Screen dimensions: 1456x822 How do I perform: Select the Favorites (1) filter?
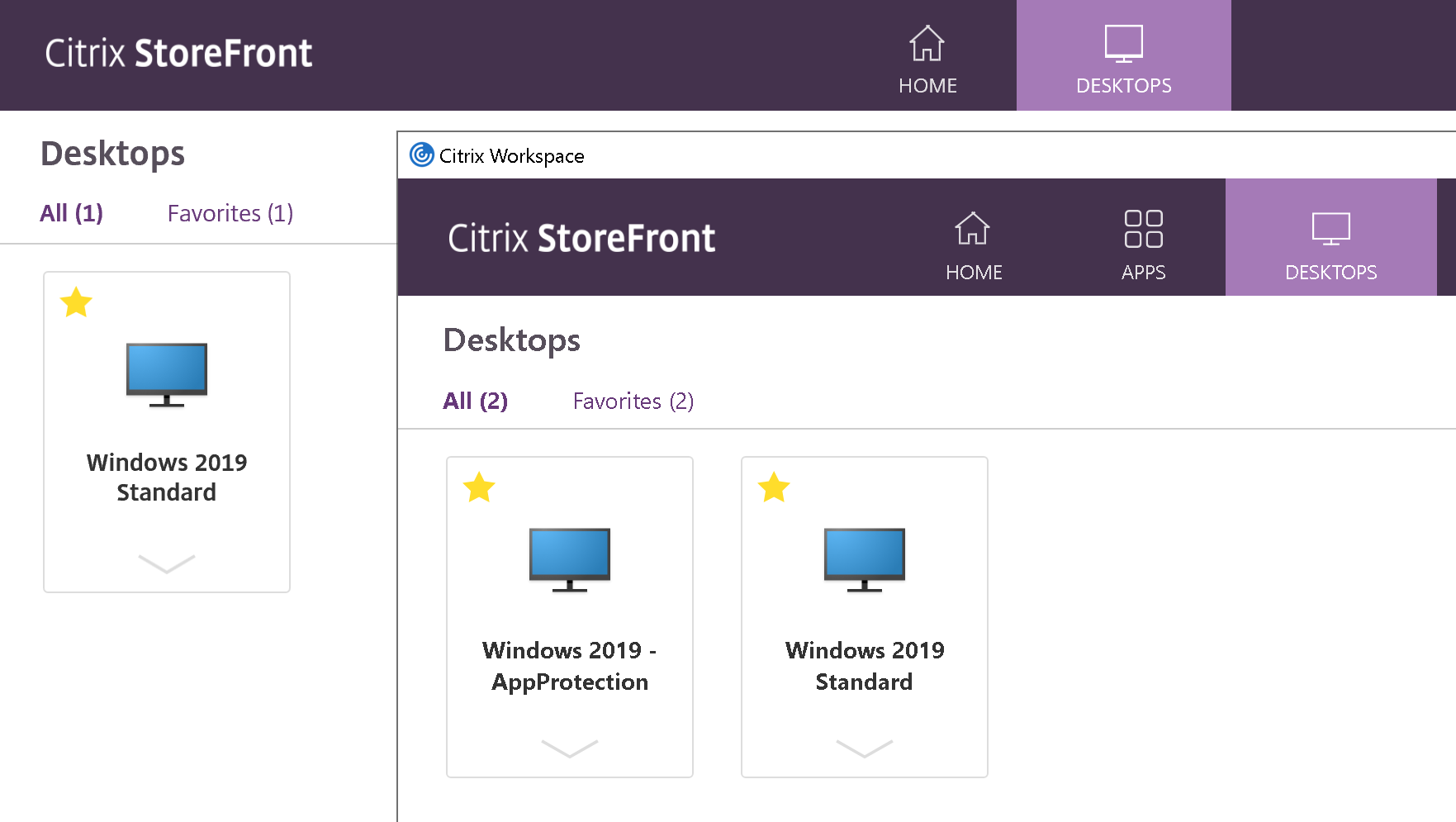(x=230, y=213)
